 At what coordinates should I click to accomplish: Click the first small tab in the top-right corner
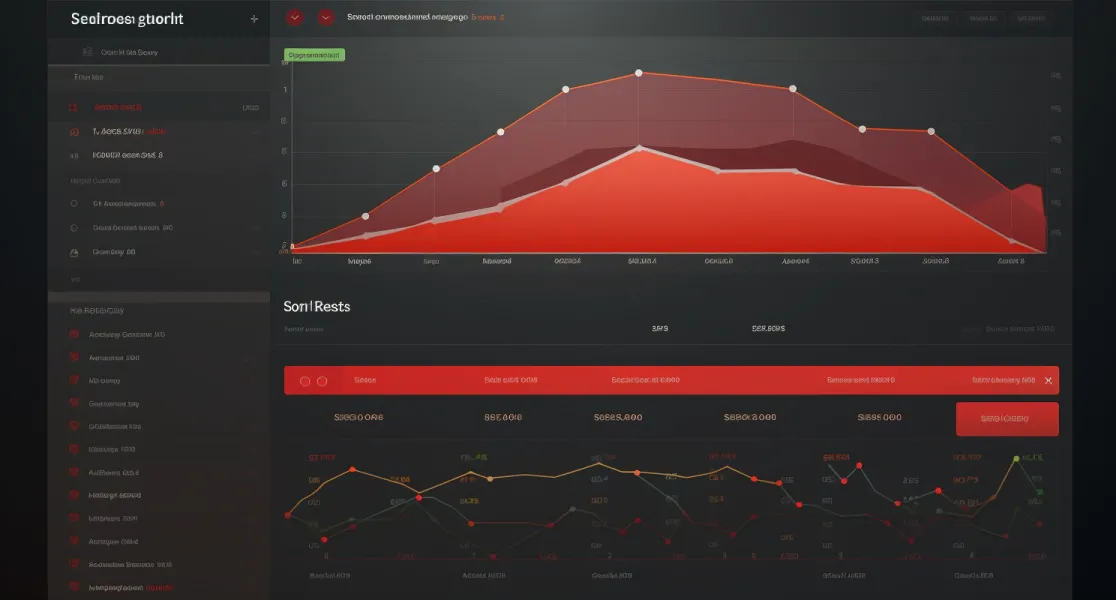pyautogui.click(x=935, y=19)
